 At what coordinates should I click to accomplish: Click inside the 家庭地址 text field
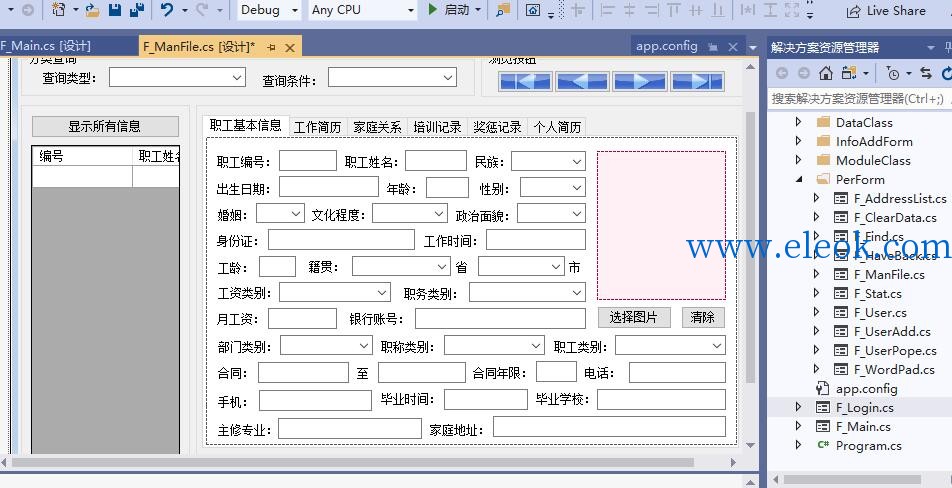pos(609,427)
